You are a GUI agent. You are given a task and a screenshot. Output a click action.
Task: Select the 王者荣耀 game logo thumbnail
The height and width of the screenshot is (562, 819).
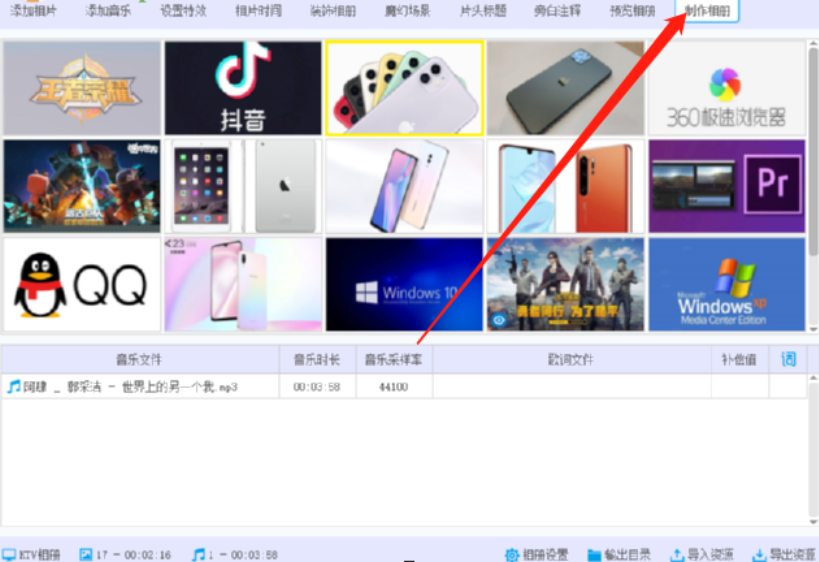coord(82,88)
